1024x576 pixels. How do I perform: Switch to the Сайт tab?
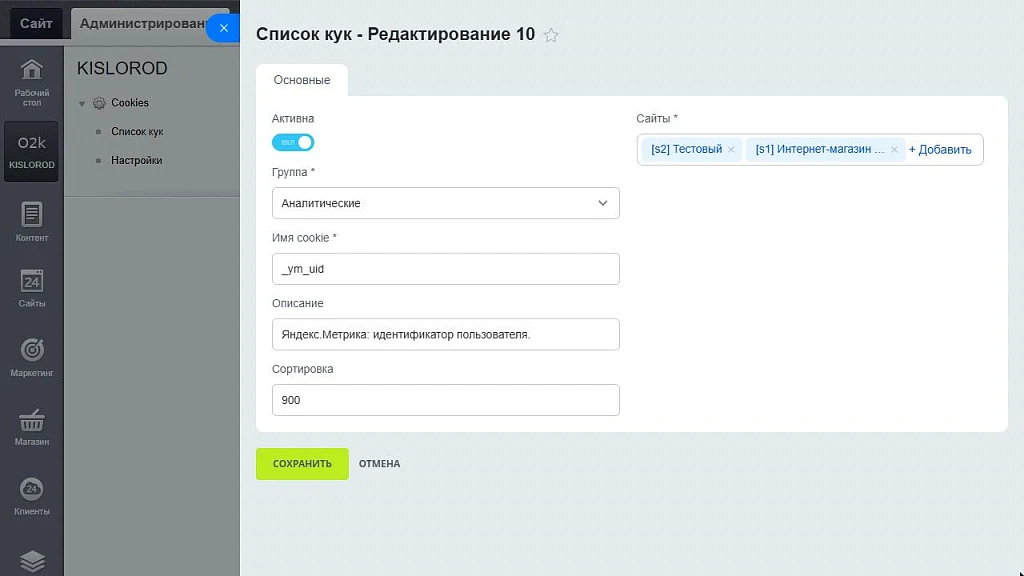36,24
